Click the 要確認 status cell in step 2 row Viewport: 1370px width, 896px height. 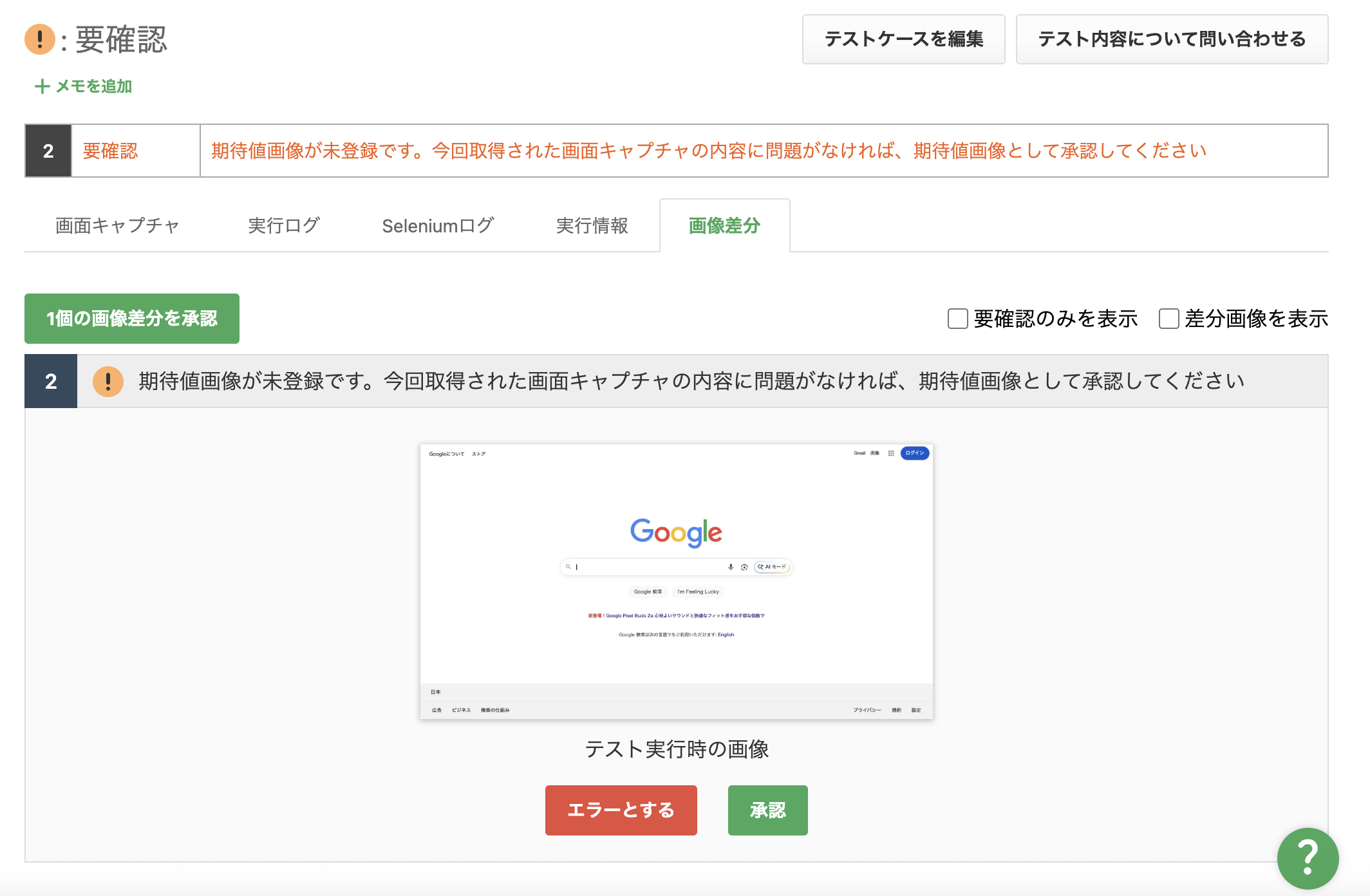pyautogui.click(x=136, y=151)
